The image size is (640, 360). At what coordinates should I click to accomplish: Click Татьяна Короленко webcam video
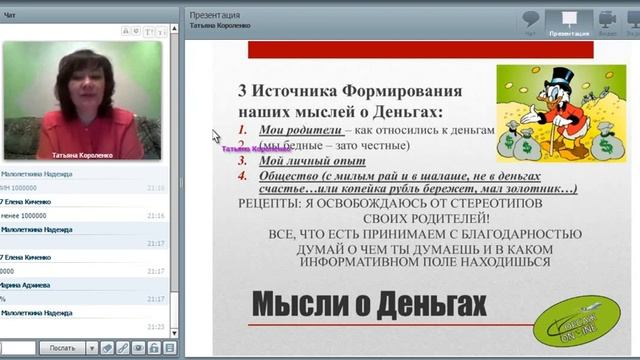(x=82, y=100)
